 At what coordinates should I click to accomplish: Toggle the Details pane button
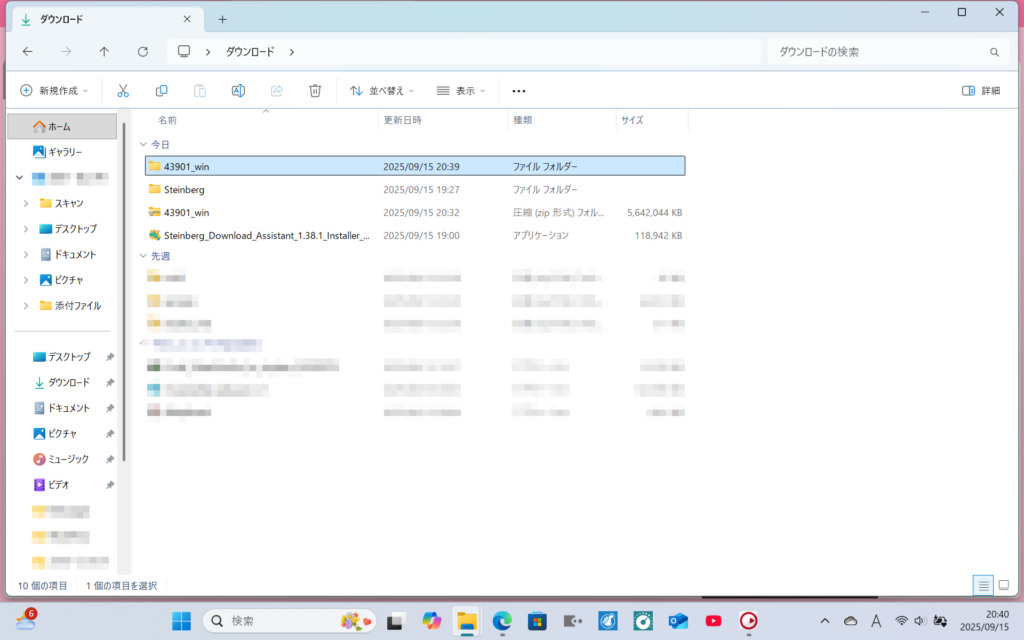980,90
